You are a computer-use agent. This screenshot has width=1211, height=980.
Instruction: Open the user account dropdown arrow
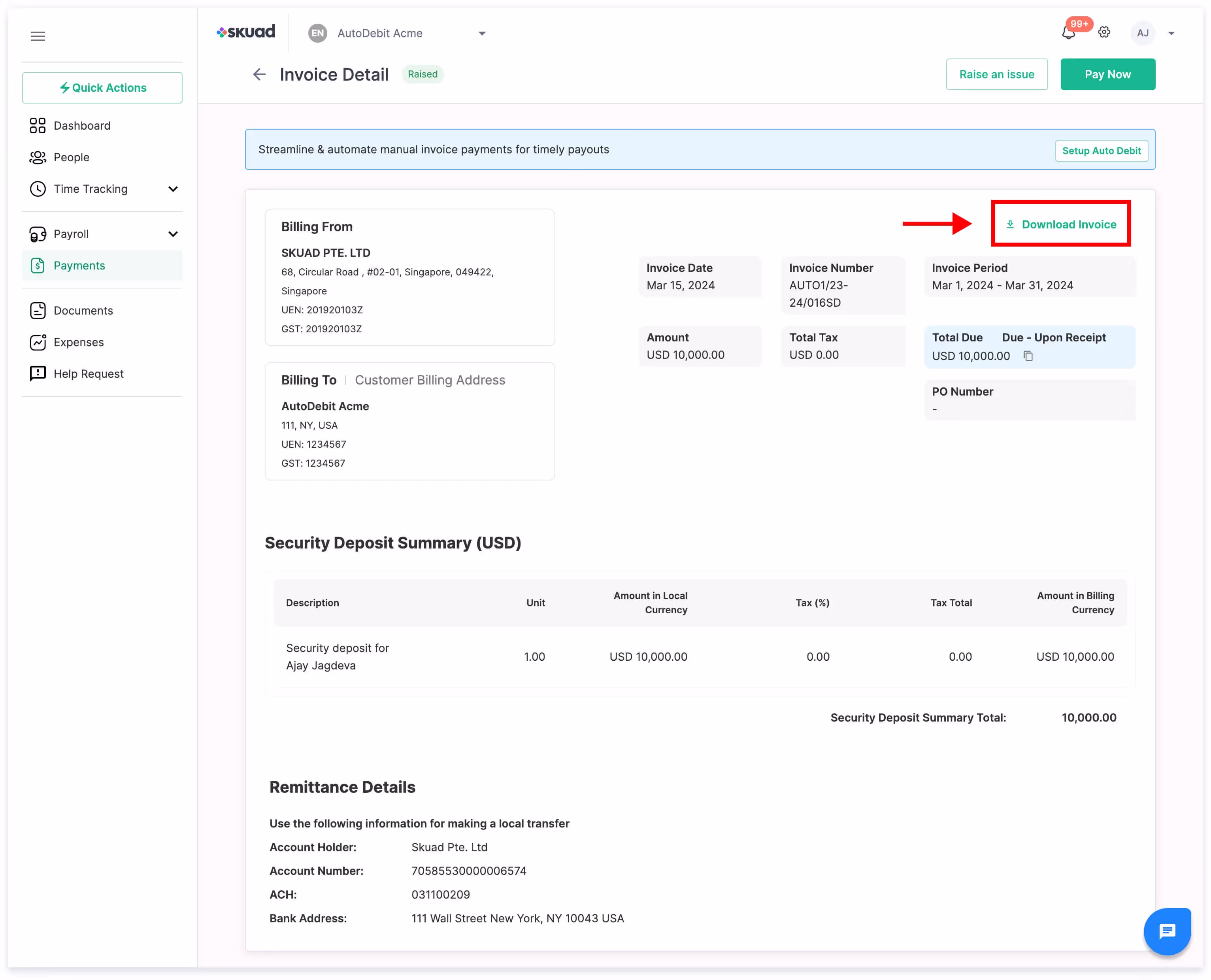[1171, 33]
